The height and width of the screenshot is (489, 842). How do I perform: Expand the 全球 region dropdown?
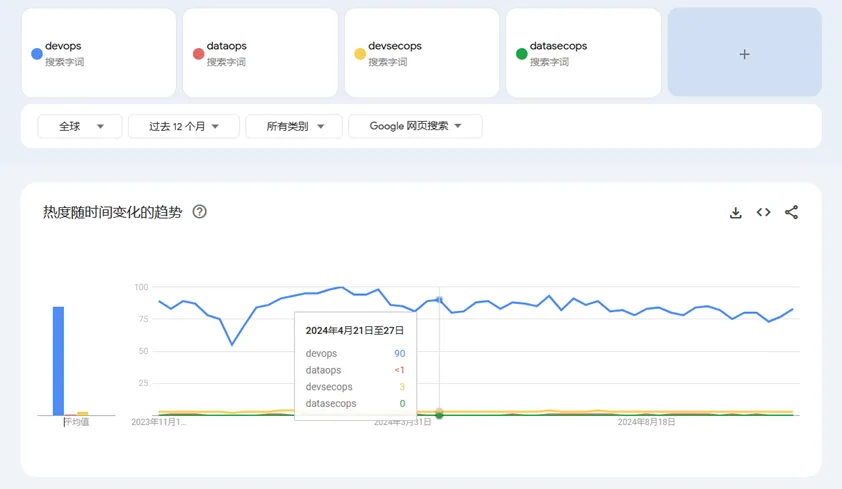[80, 126]
